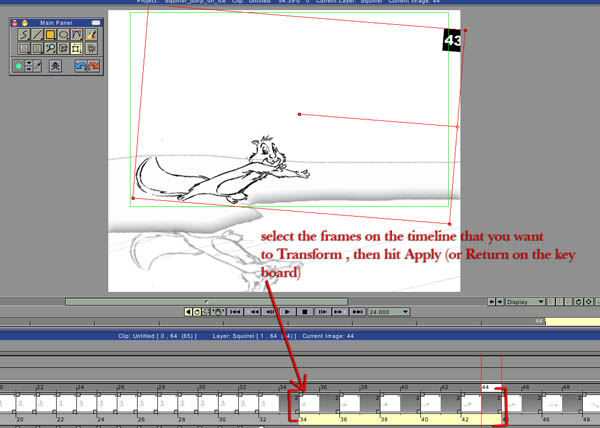This screenshot has height=428, width=600.
Task: Click 'Current Image: 44' in the status bar
Action: (328, 336)
